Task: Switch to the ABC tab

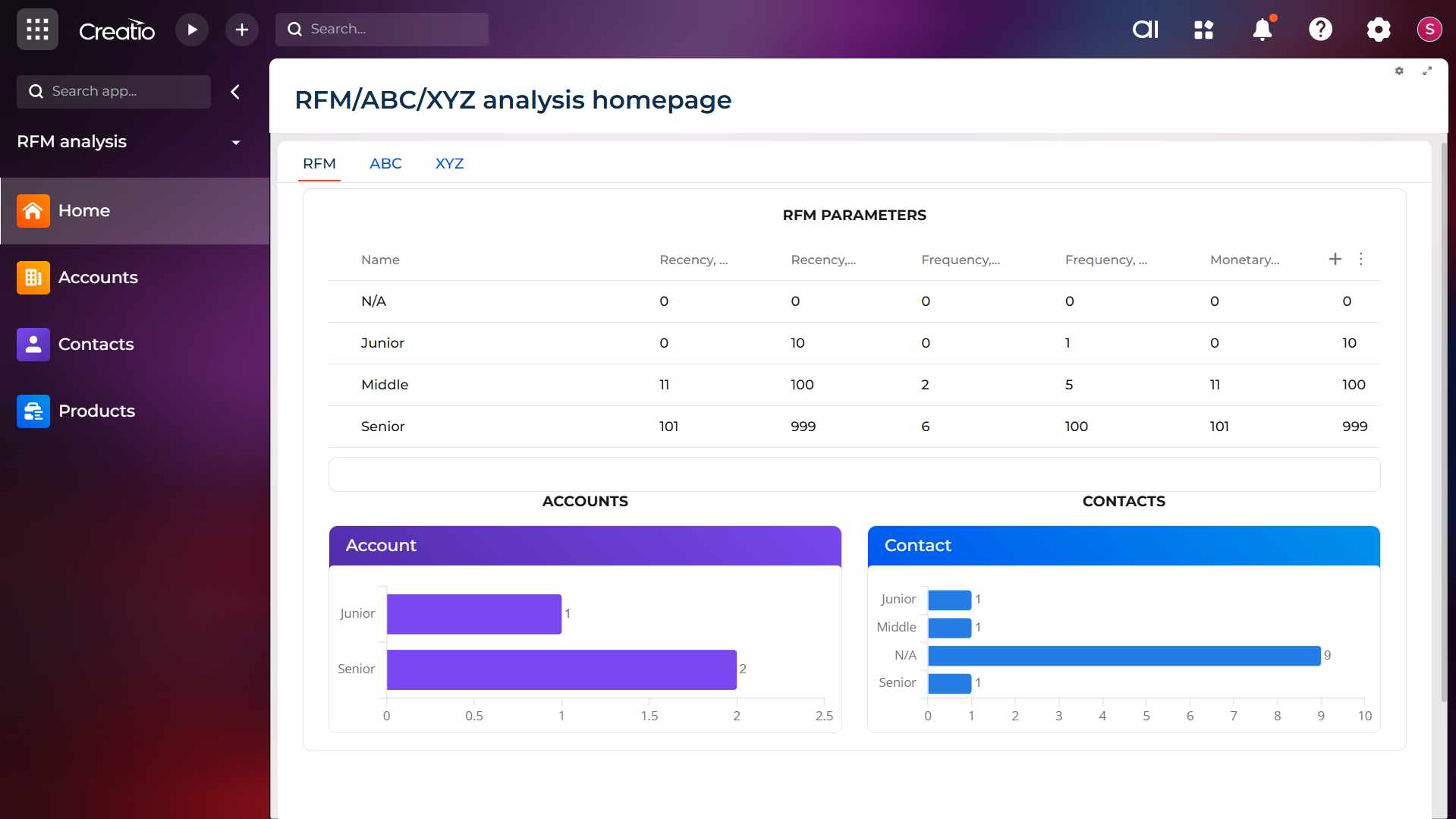Action: [385, 164]
